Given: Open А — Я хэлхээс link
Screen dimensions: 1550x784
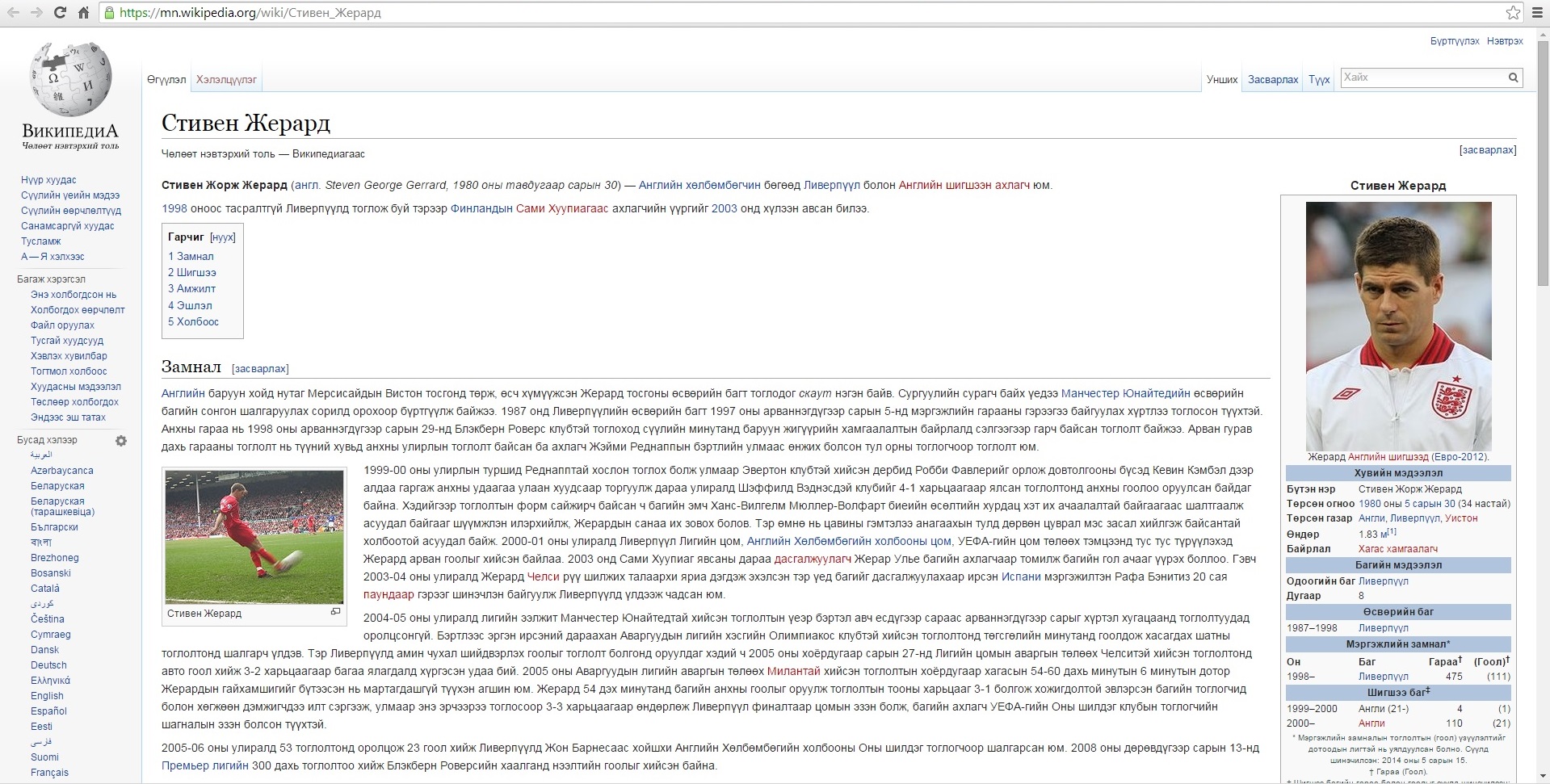Looking at the screenshot, I should 53,257.
